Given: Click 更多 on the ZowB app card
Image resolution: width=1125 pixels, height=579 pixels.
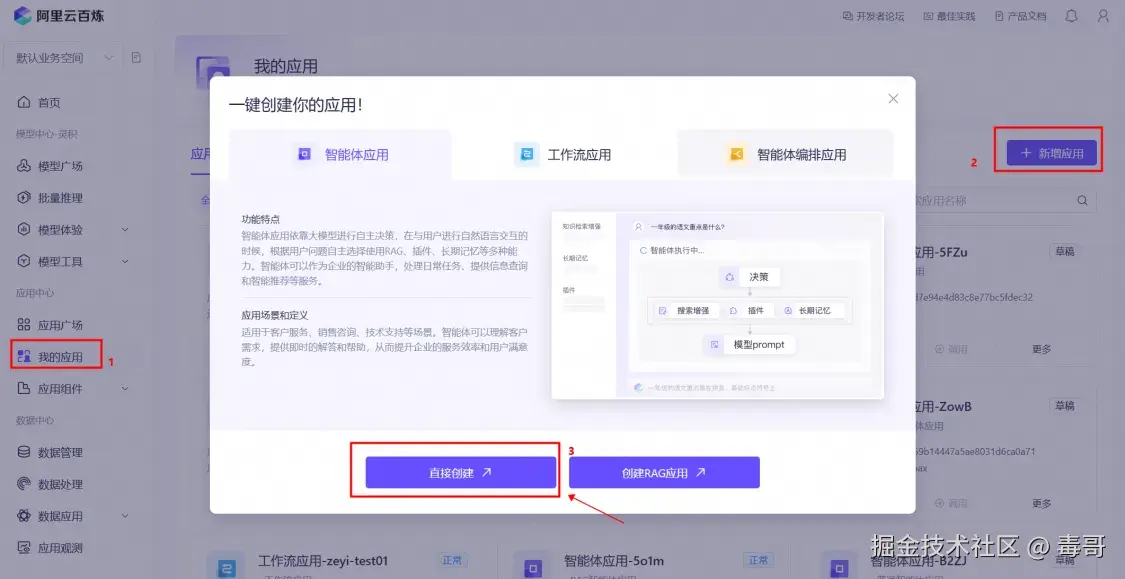Looking at the screenshot, I should tap(1042, 504).
